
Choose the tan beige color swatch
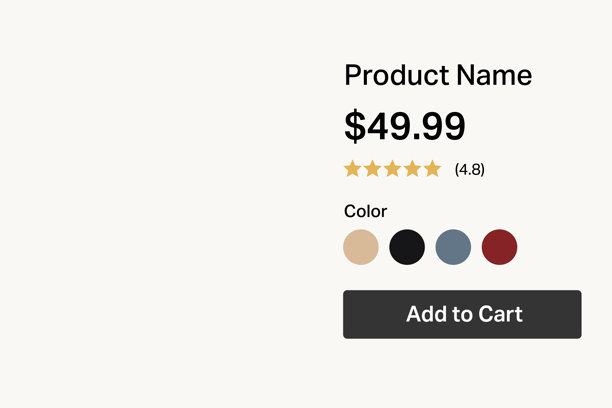361,247
